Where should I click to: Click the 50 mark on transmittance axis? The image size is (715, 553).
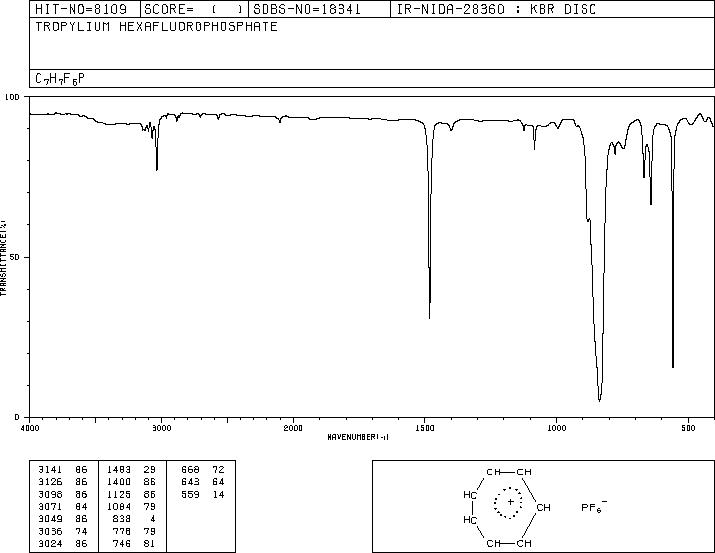[15, 257]
